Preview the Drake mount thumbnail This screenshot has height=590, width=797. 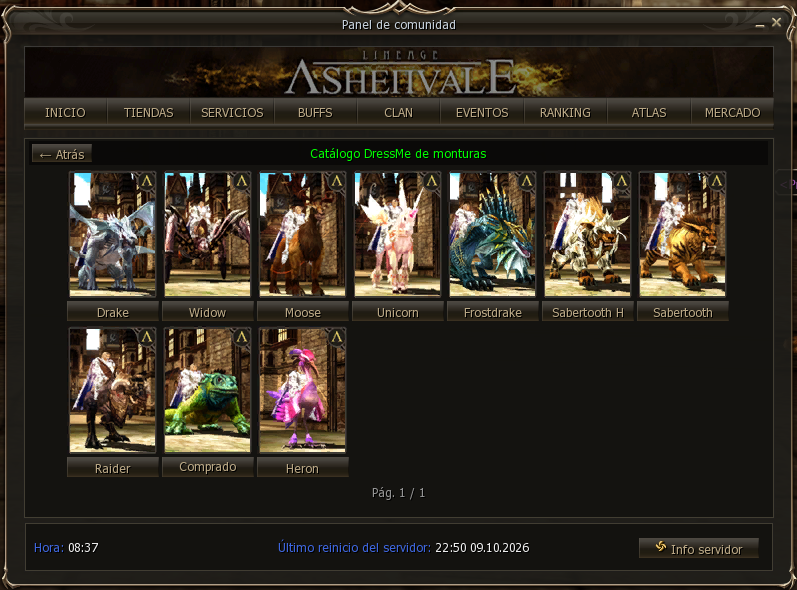click(x=112, y=234)
